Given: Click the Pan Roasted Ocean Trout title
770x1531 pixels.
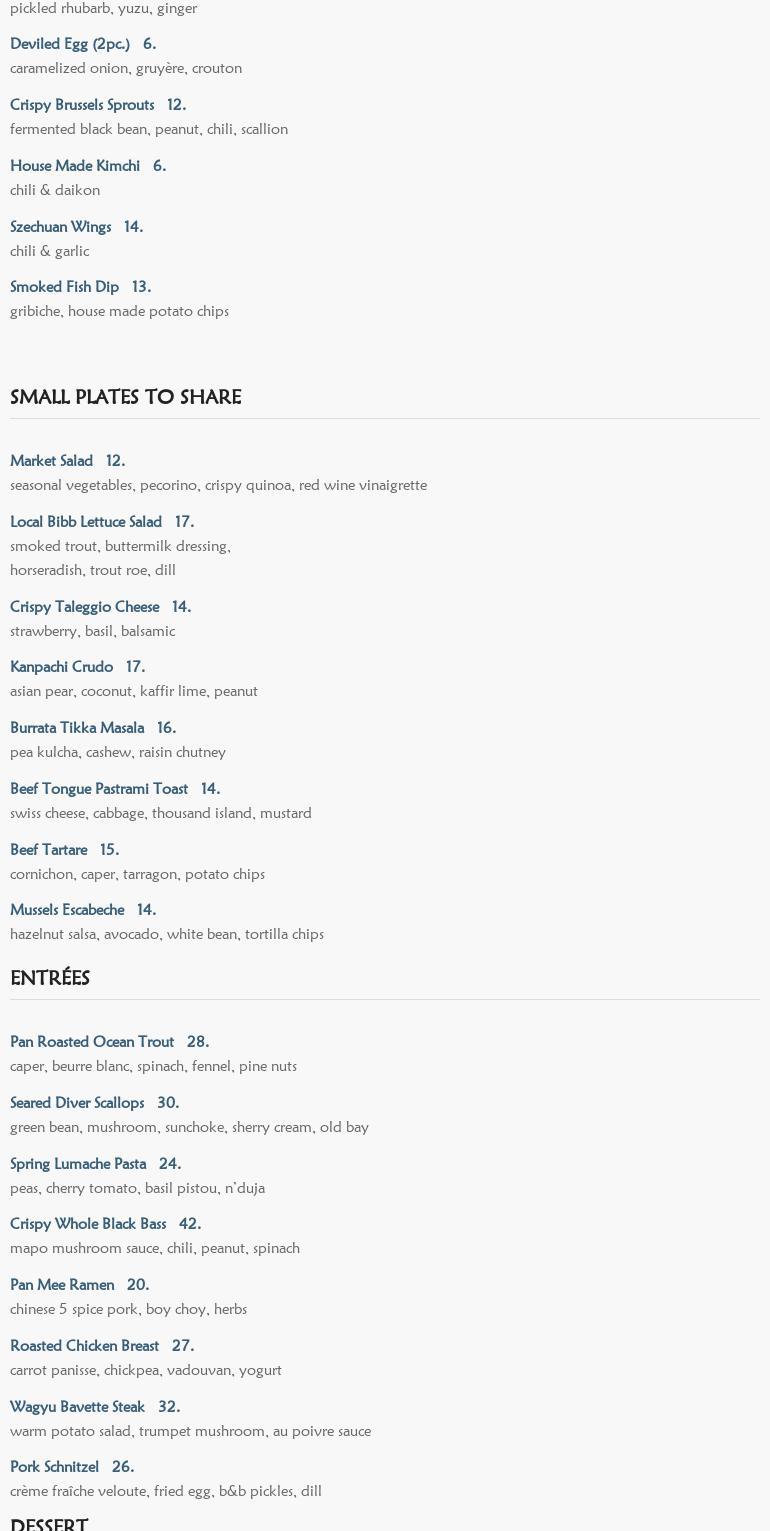Looking at the screenshot, I should coord(92,1042).
